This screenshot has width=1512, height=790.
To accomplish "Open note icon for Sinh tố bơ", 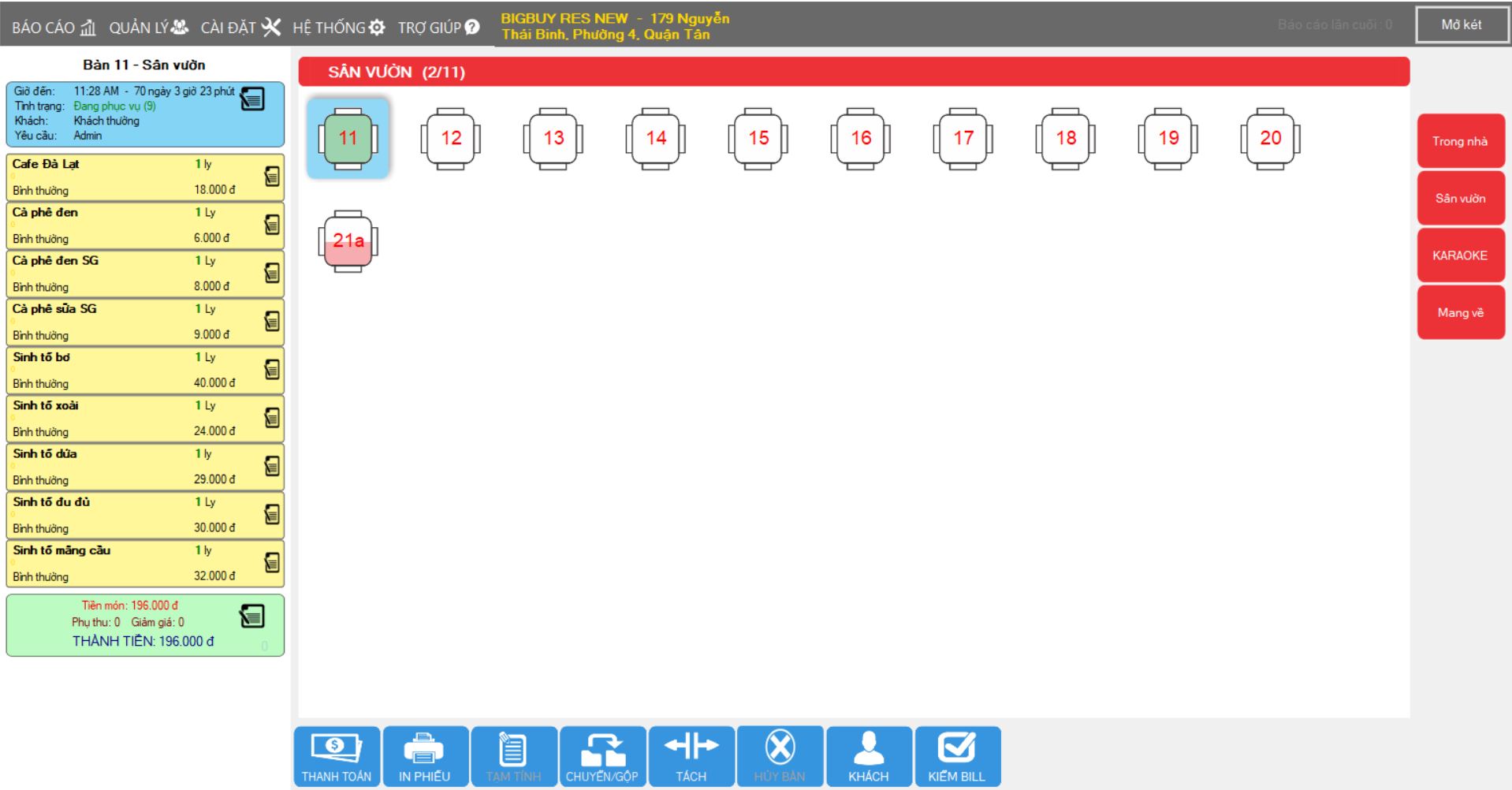I will click(272, 370).
